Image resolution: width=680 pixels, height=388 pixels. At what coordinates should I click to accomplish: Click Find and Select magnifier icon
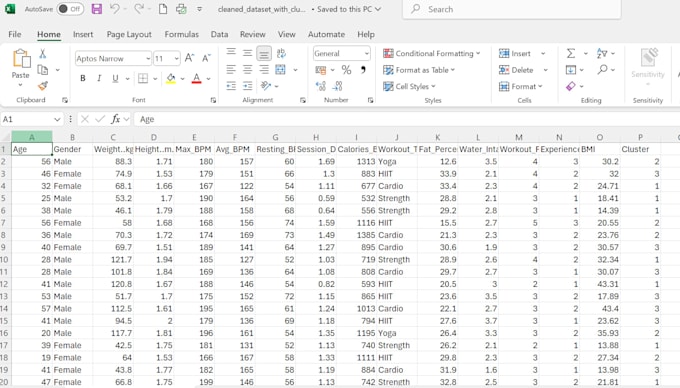point(602,69)
